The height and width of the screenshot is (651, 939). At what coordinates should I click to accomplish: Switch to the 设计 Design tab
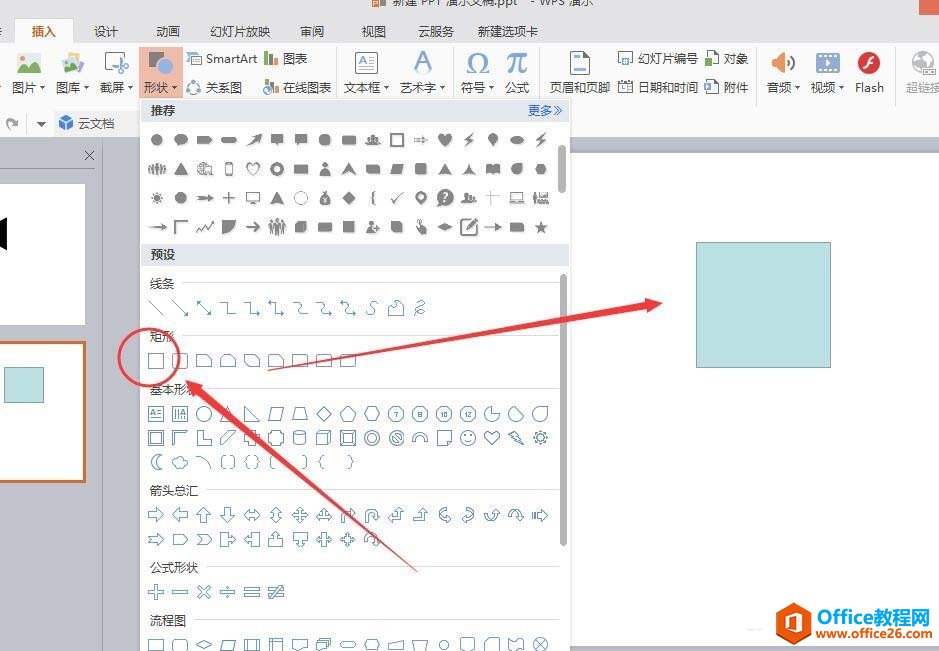105,31
